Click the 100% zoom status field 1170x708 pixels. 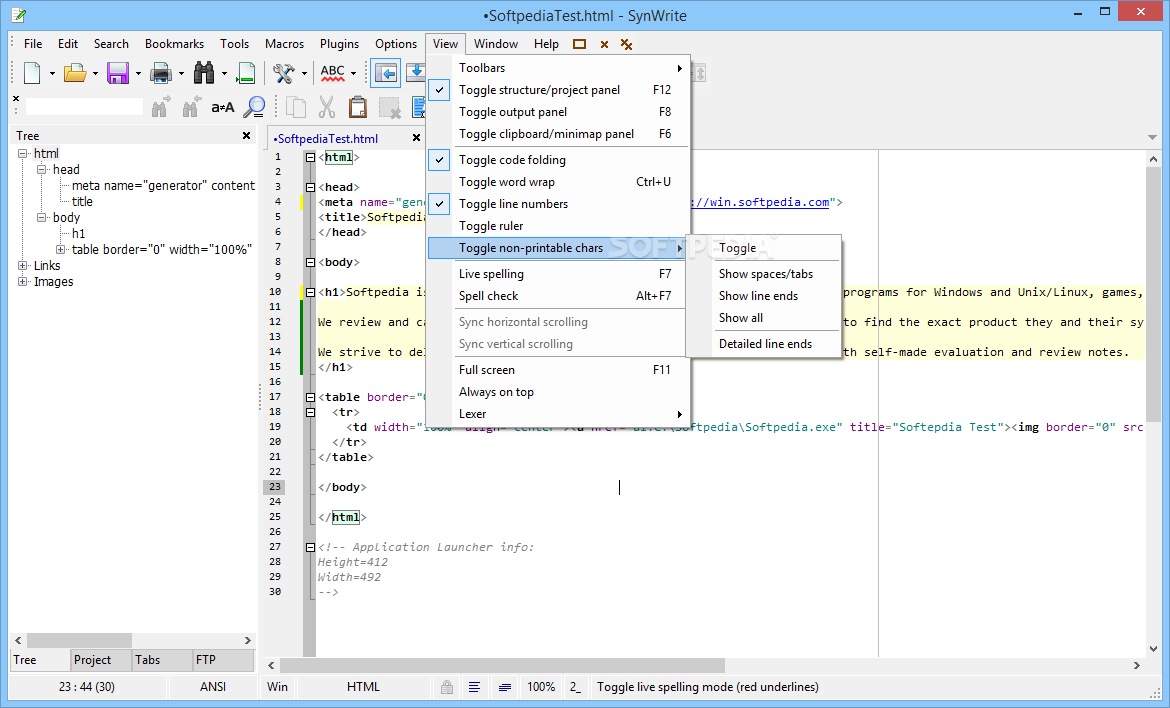click(541, 687)
